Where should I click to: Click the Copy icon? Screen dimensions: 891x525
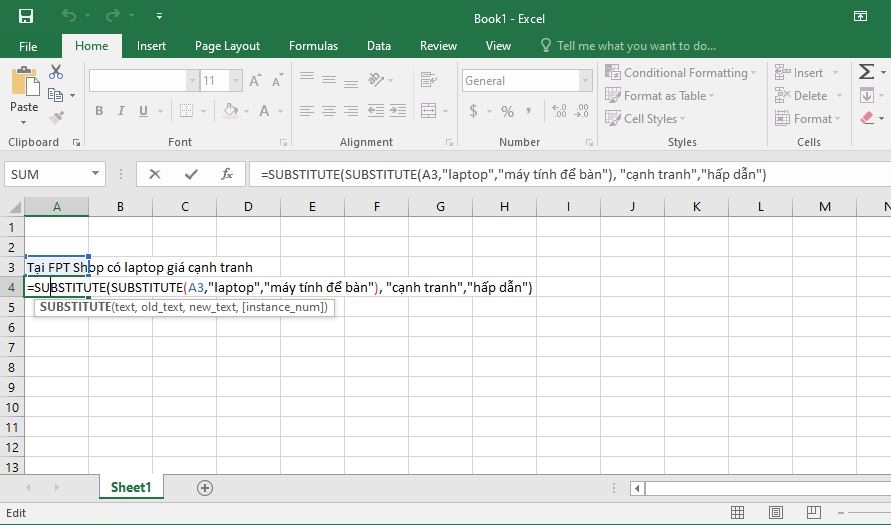56,95
